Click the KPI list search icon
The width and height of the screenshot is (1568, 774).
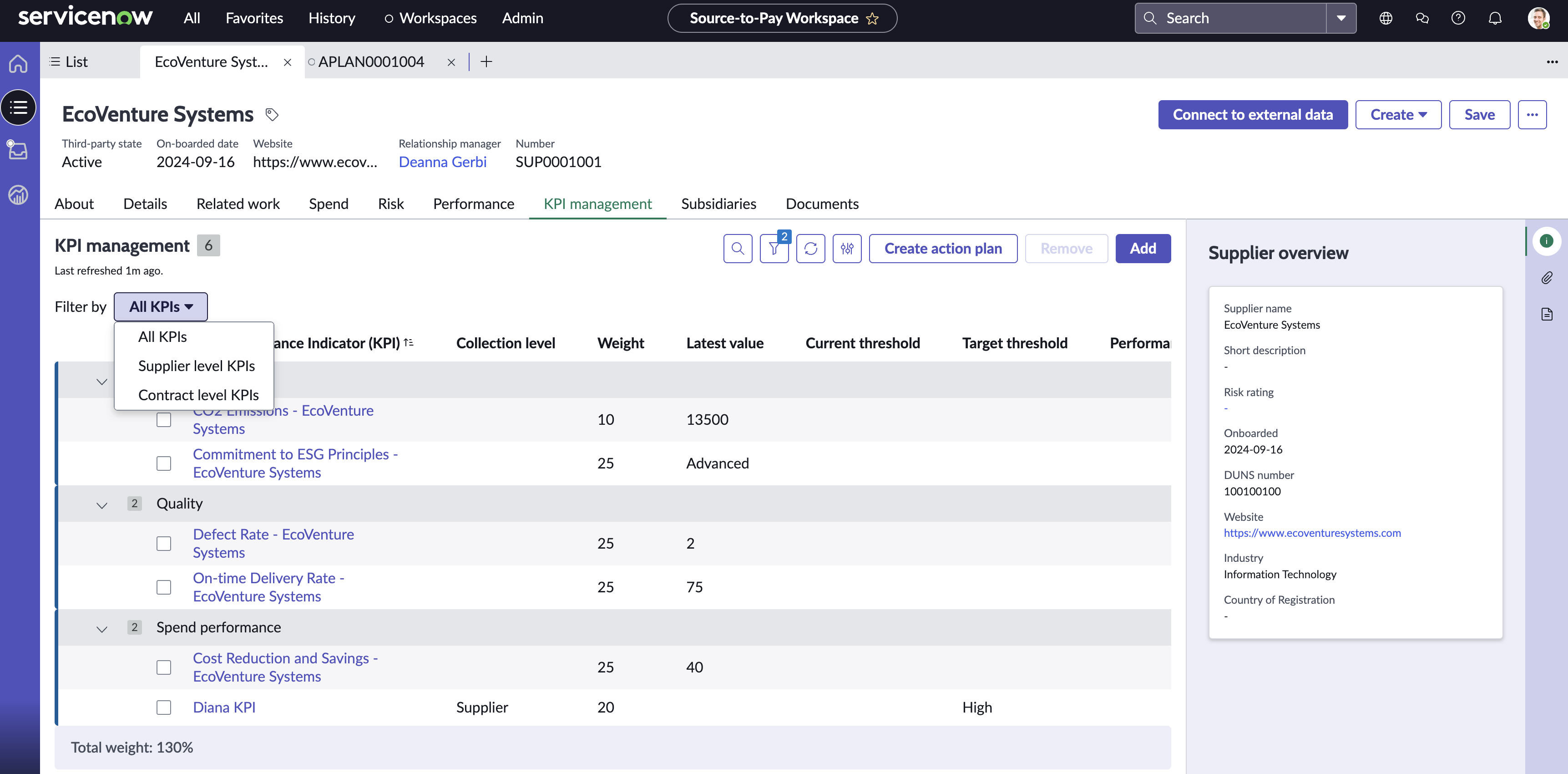click(738, 249)
